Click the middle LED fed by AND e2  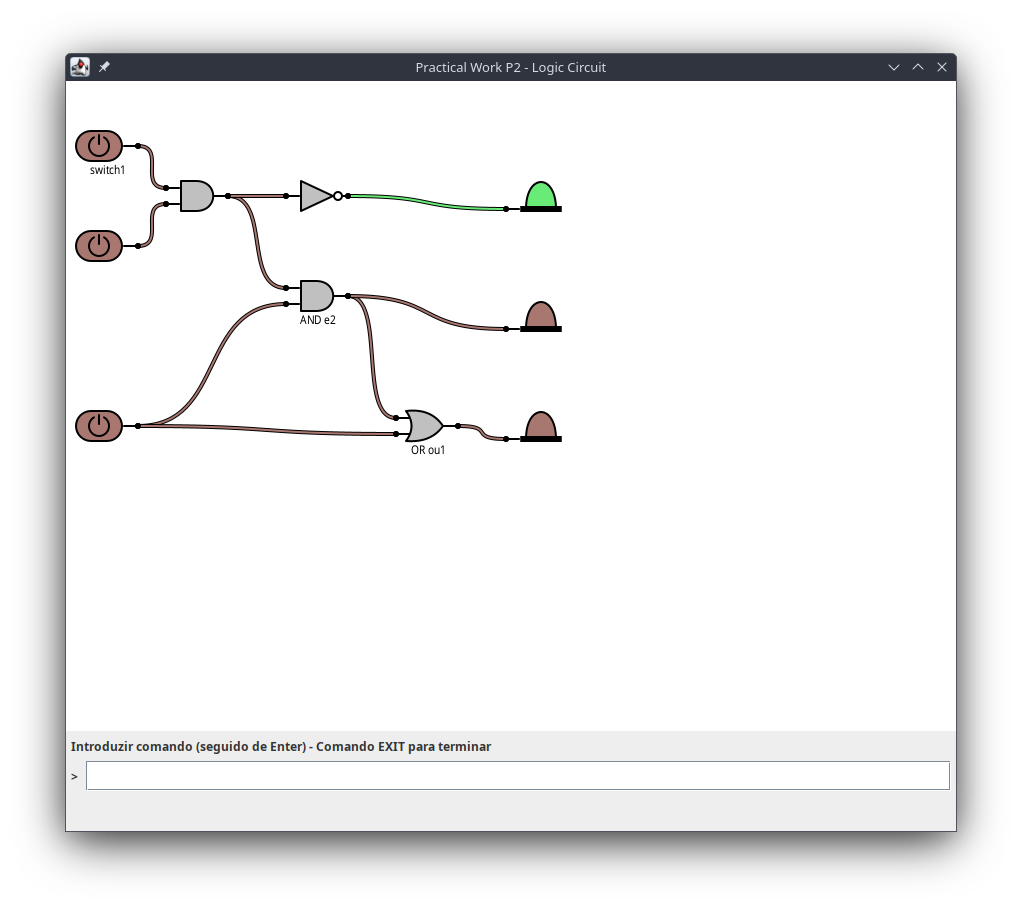pyautogui.click(x=541, y=317)
